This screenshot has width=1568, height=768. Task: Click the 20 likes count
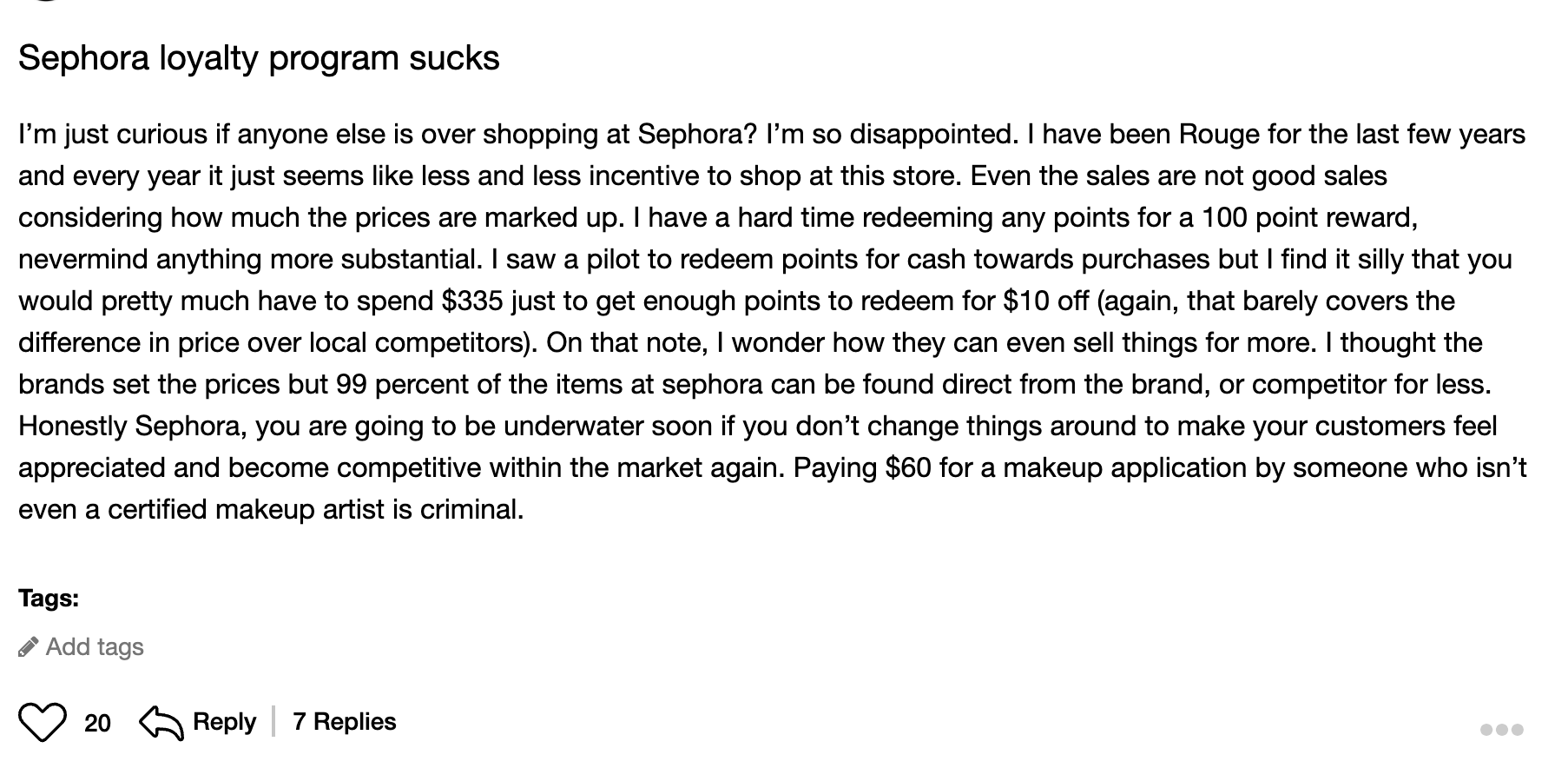96,721
